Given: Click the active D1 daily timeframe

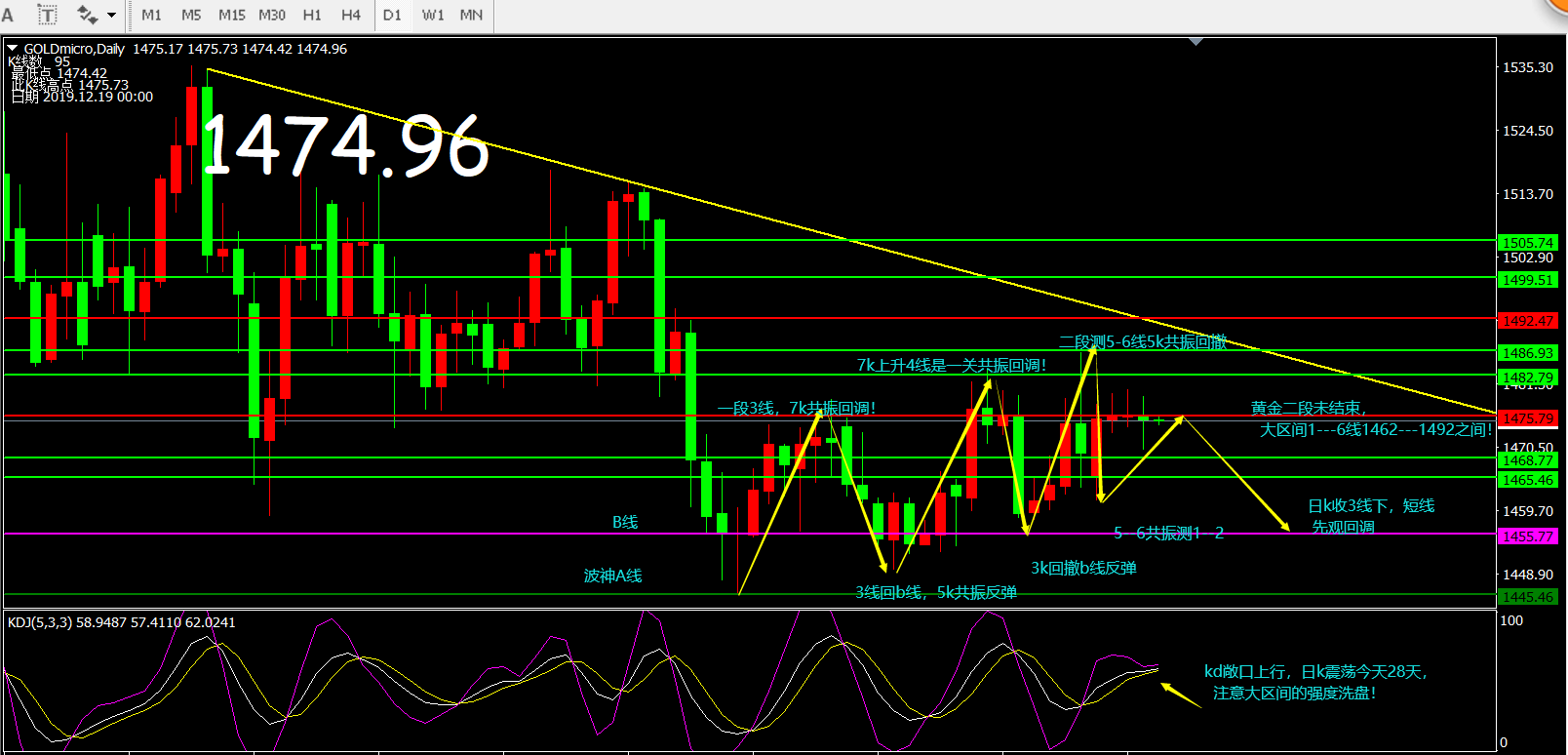Looking at the screenshot, I should [x=392, y=15].
